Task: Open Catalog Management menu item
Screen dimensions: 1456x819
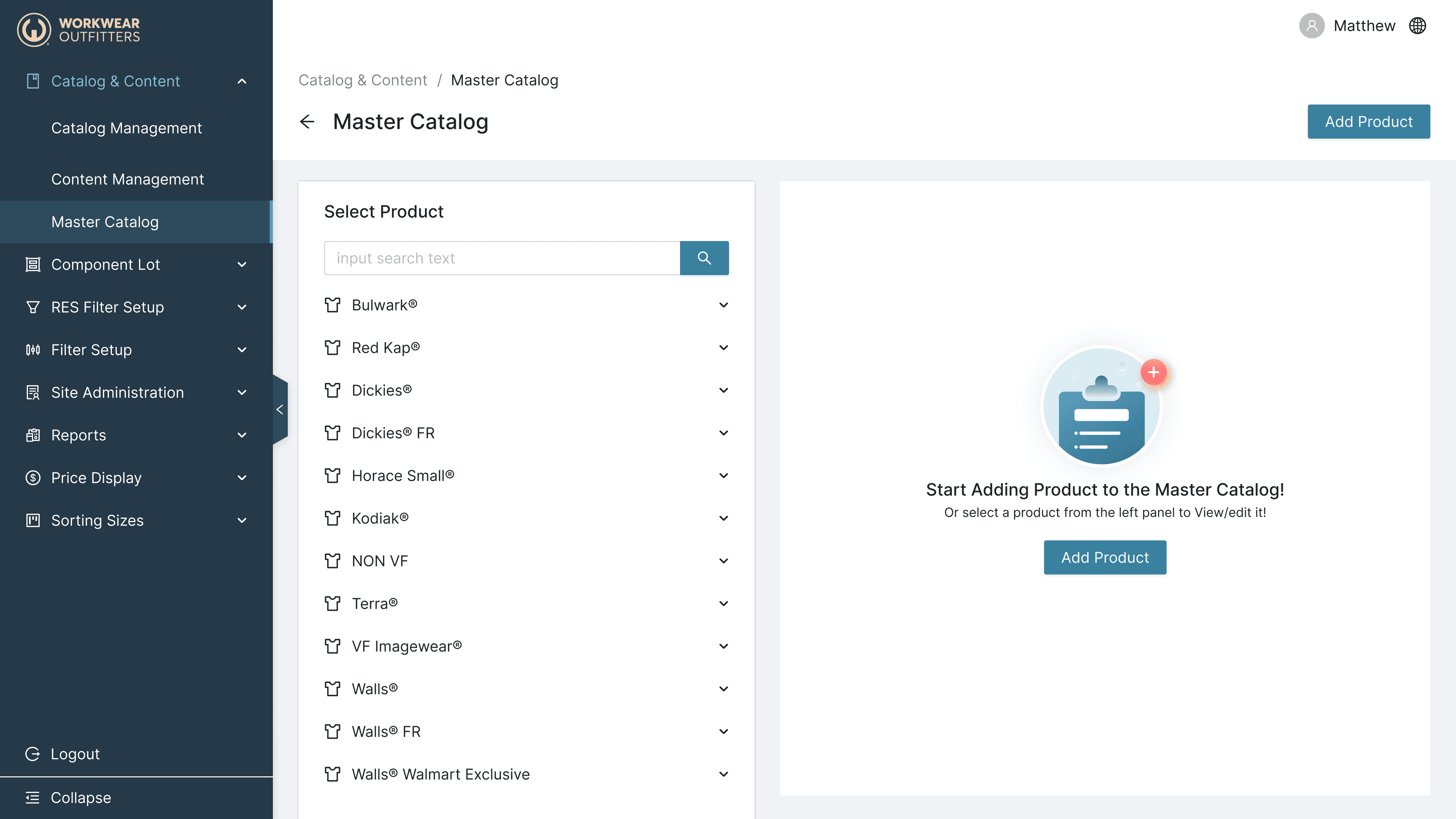Action: (126, 128)
